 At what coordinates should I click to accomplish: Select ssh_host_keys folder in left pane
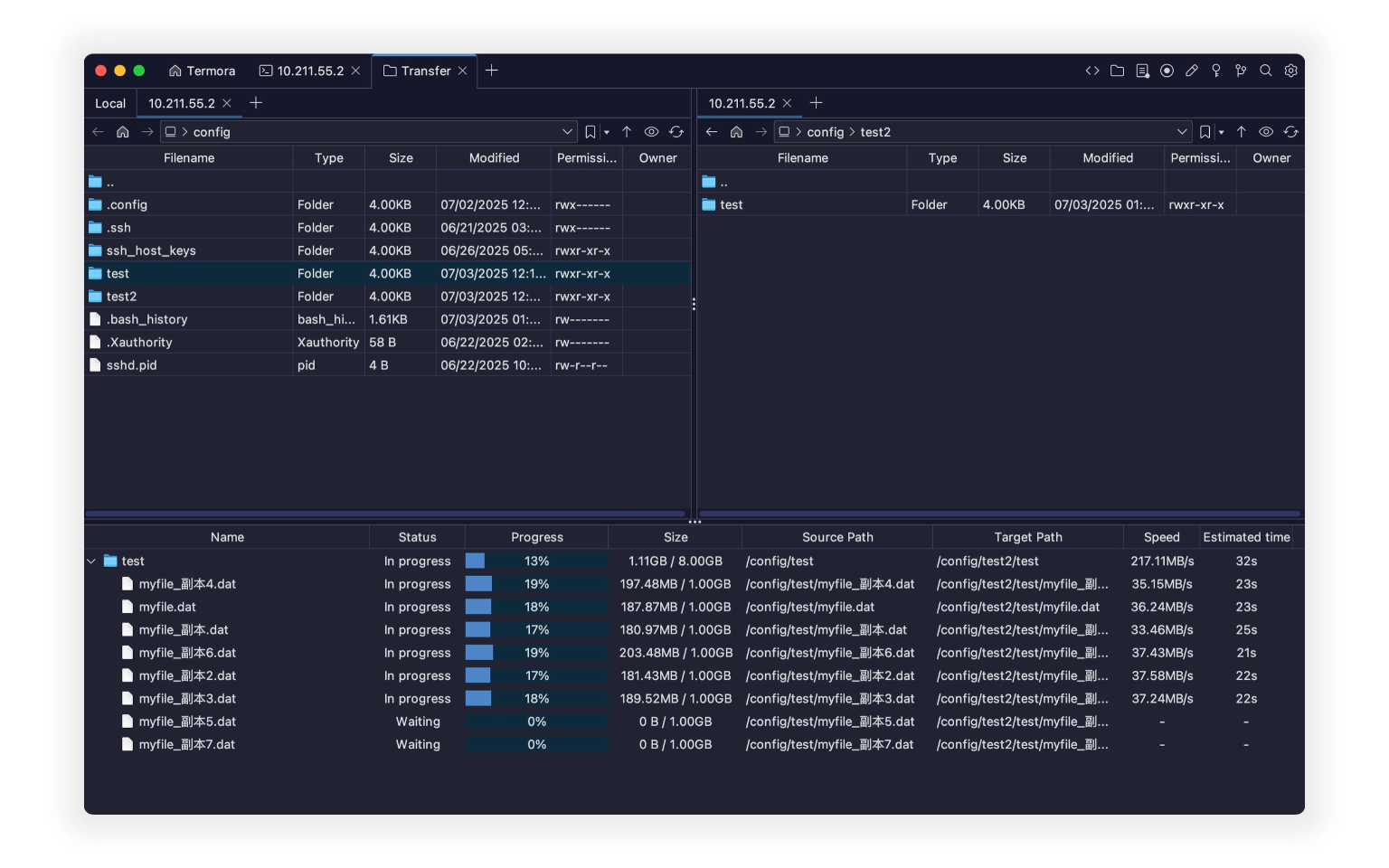pyautogui.click(x=151, y=250)
